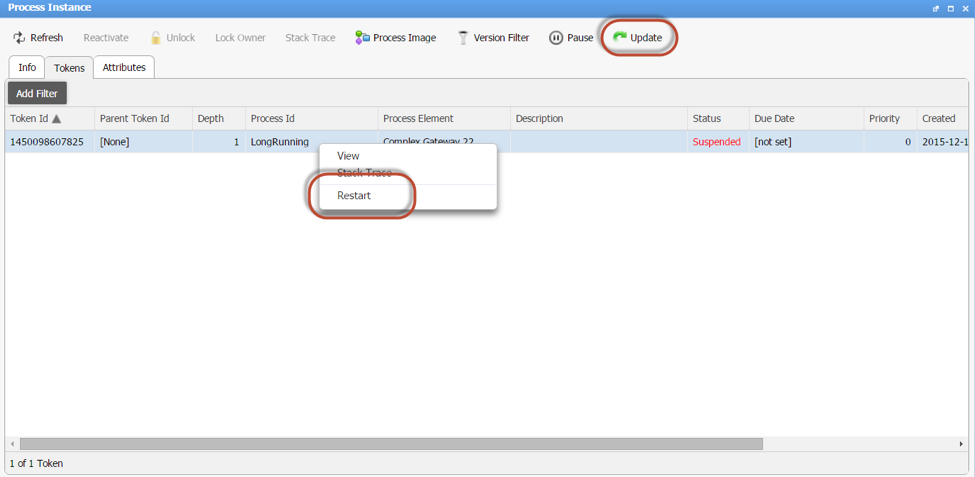
Task: Click the Add Filter button
Action: (37, 93)
